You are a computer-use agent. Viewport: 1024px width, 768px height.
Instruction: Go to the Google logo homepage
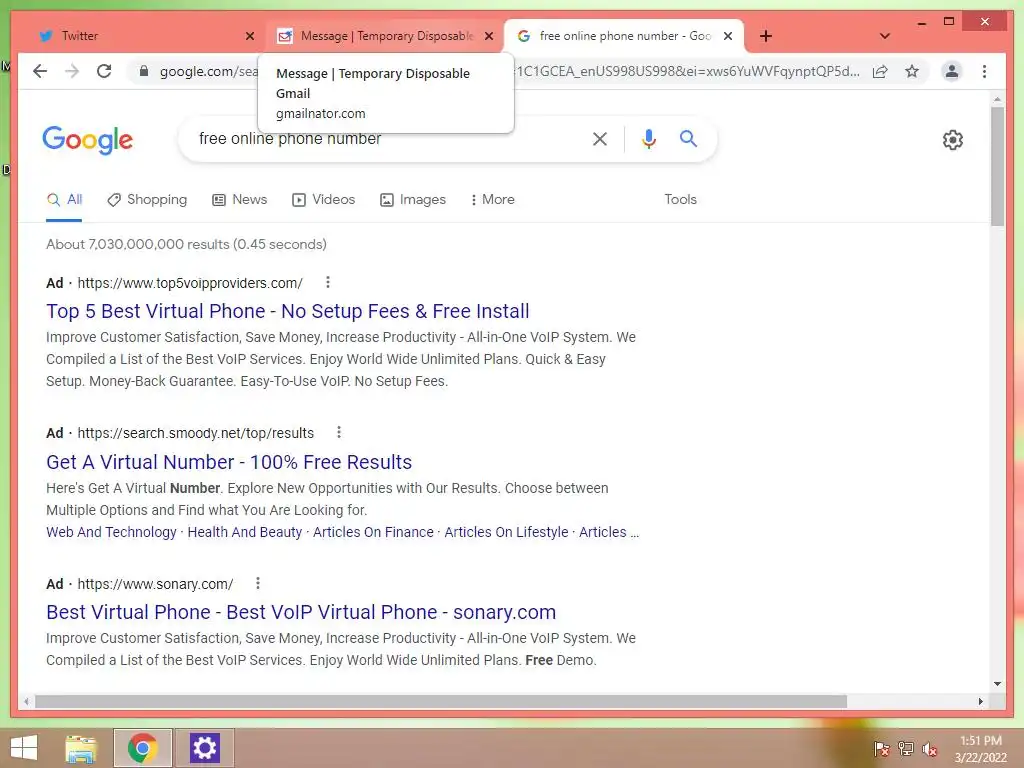88,140
